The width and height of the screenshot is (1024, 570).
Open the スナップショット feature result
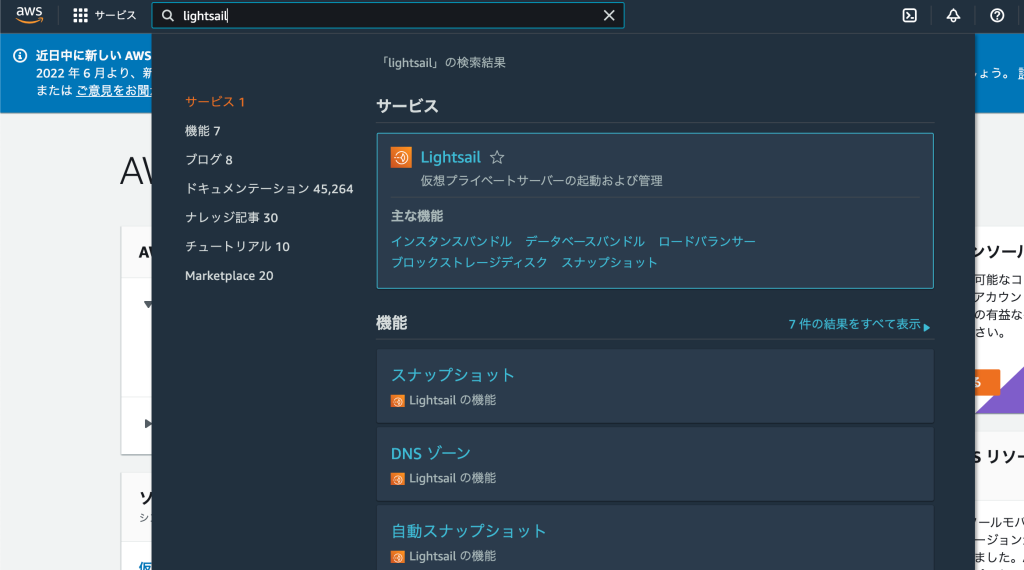(x=453, y=375)
